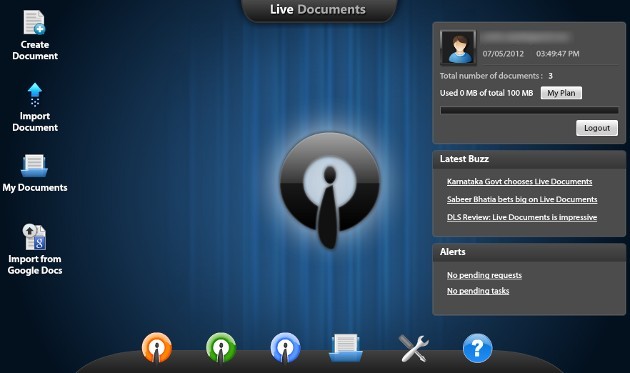Screen dimensions: 630x373
Task: Click the 03:49:47 PM time text
Action: (x=558, y=54)
